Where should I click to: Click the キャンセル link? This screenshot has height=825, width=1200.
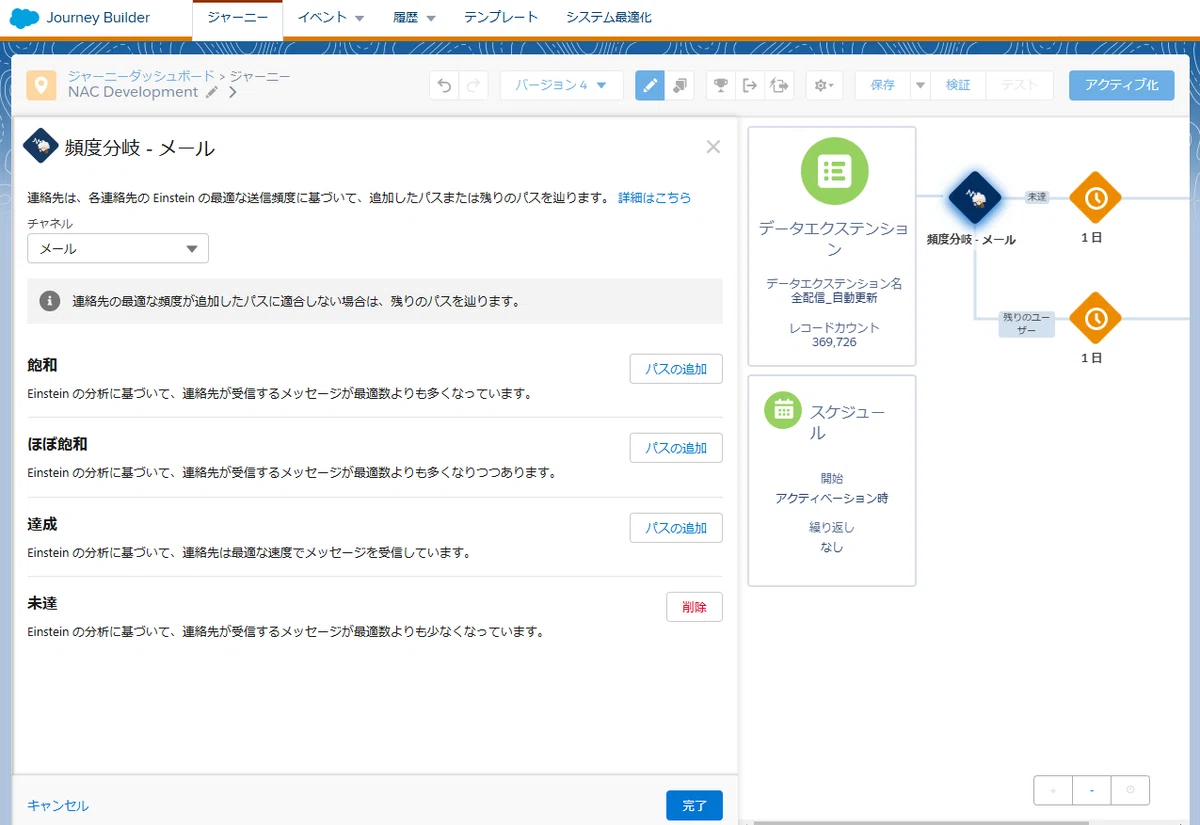(x=58, y=806)
